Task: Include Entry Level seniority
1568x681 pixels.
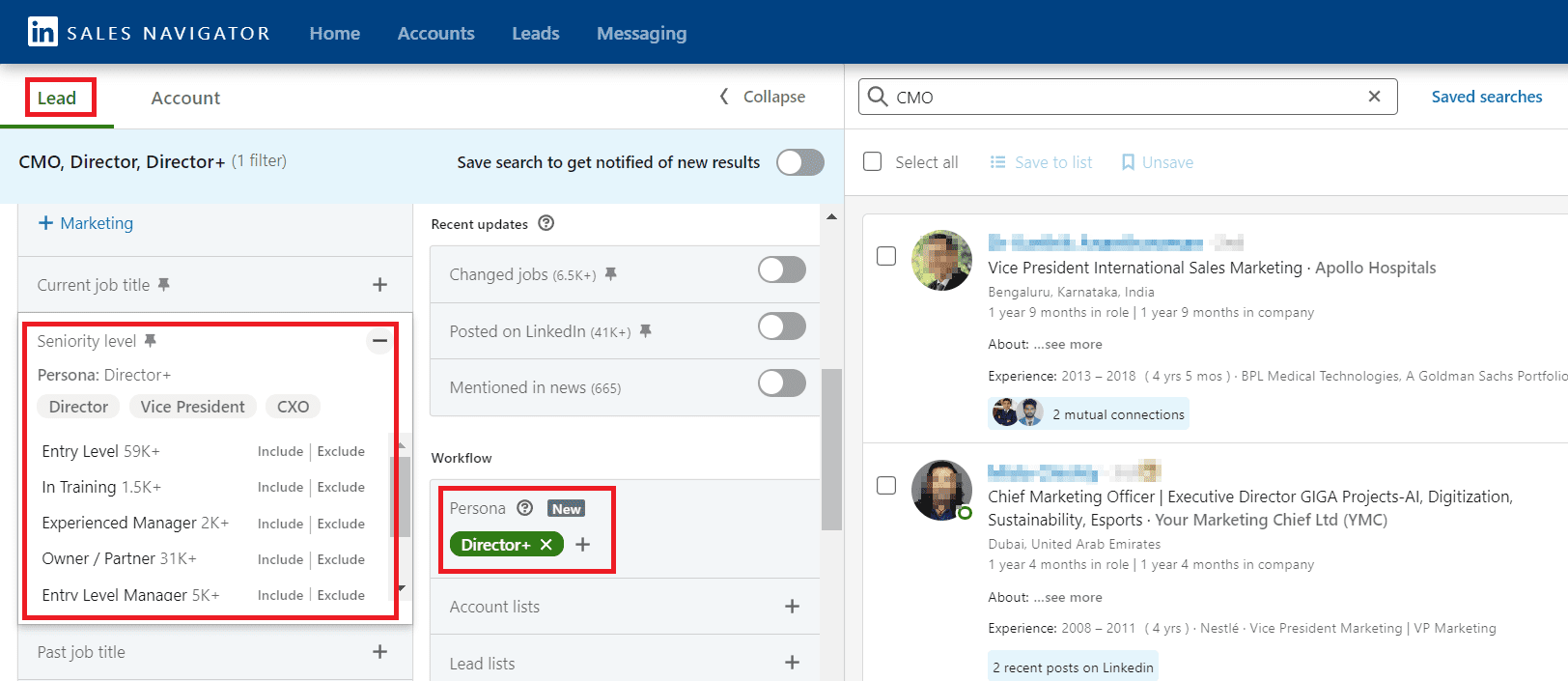Action: point(280,451)
